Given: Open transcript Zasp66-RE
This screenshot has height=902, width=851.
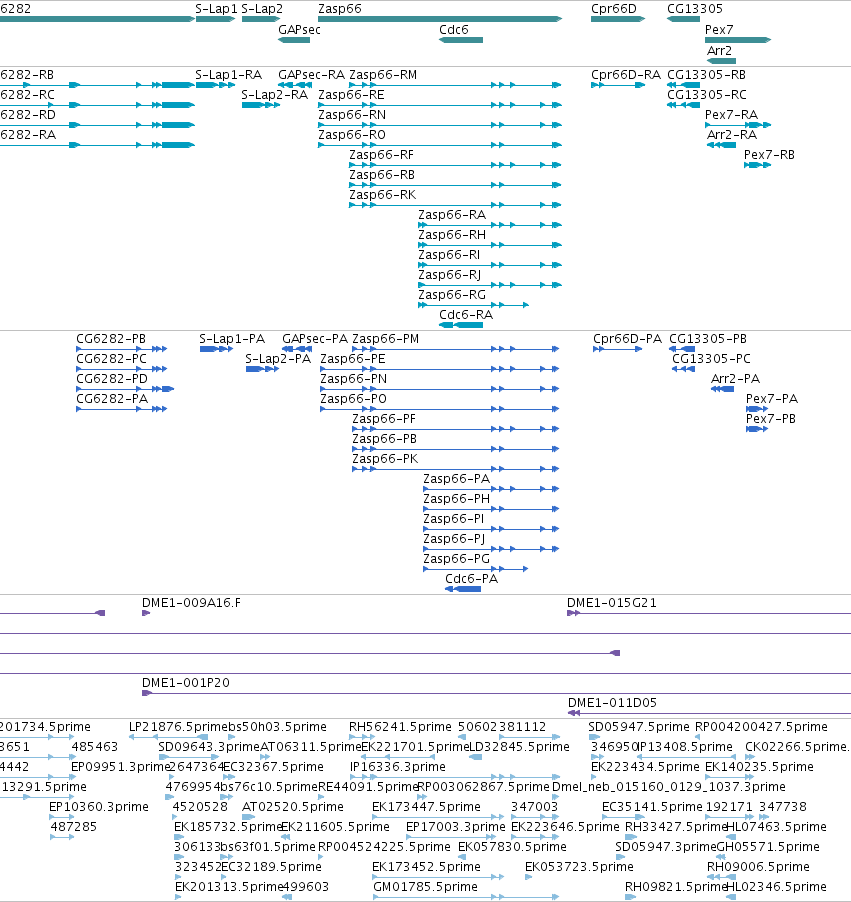Looking at the screenshot, I should 440,105.
